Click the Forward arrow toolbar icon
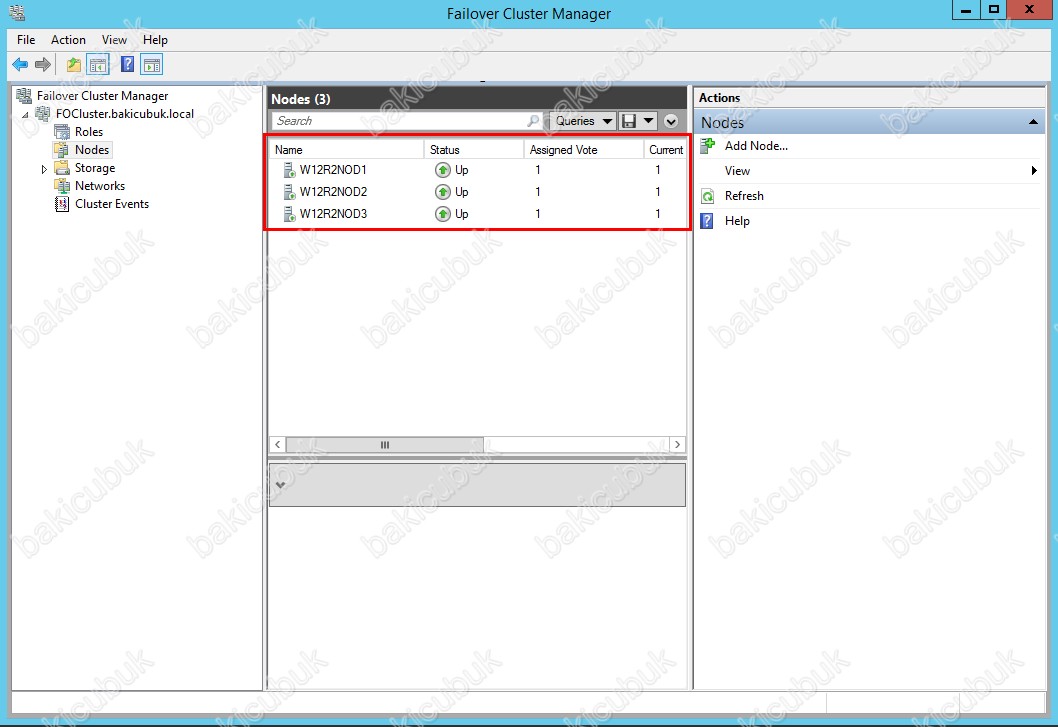Screen dimensions: 1058x727 (x=43, y=65)
